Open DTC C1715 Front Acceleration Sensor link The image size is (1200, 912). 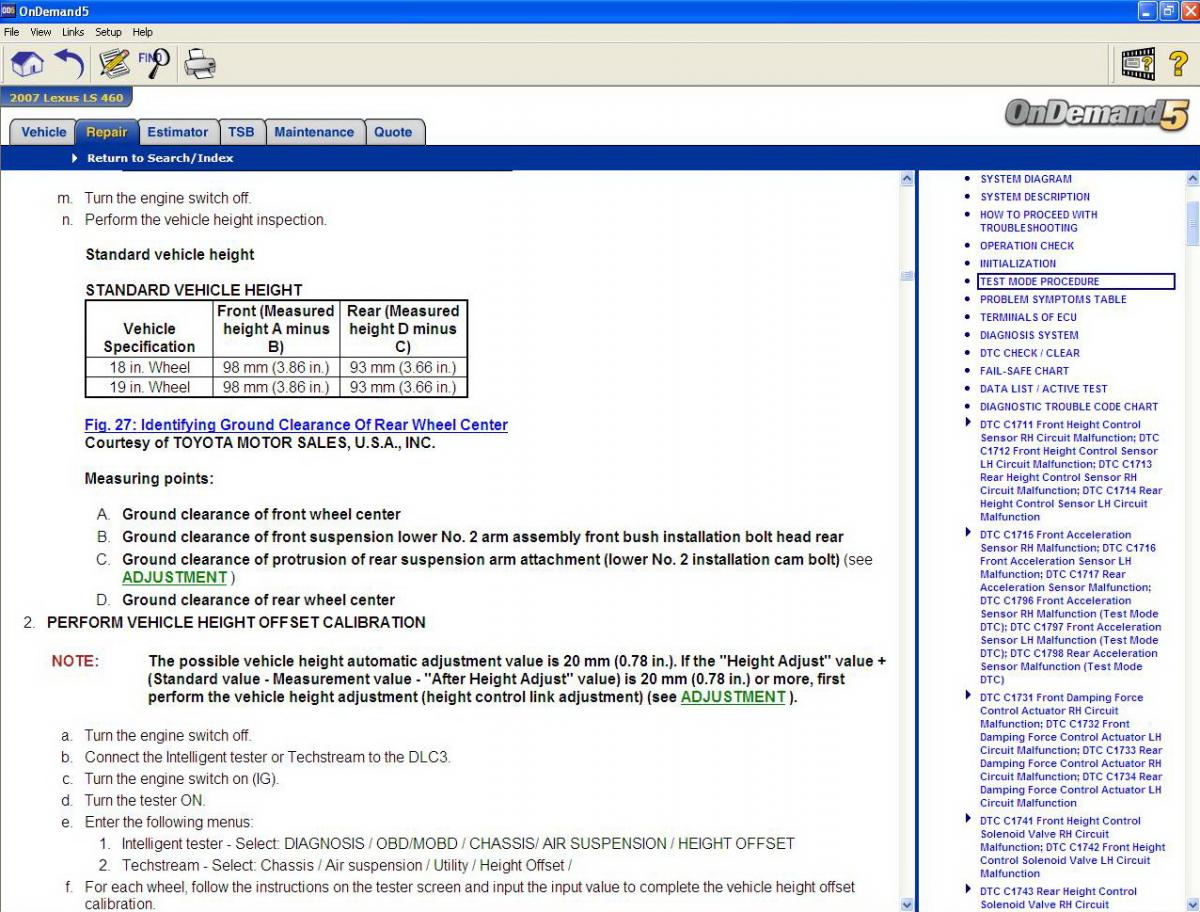[1069, 607]
